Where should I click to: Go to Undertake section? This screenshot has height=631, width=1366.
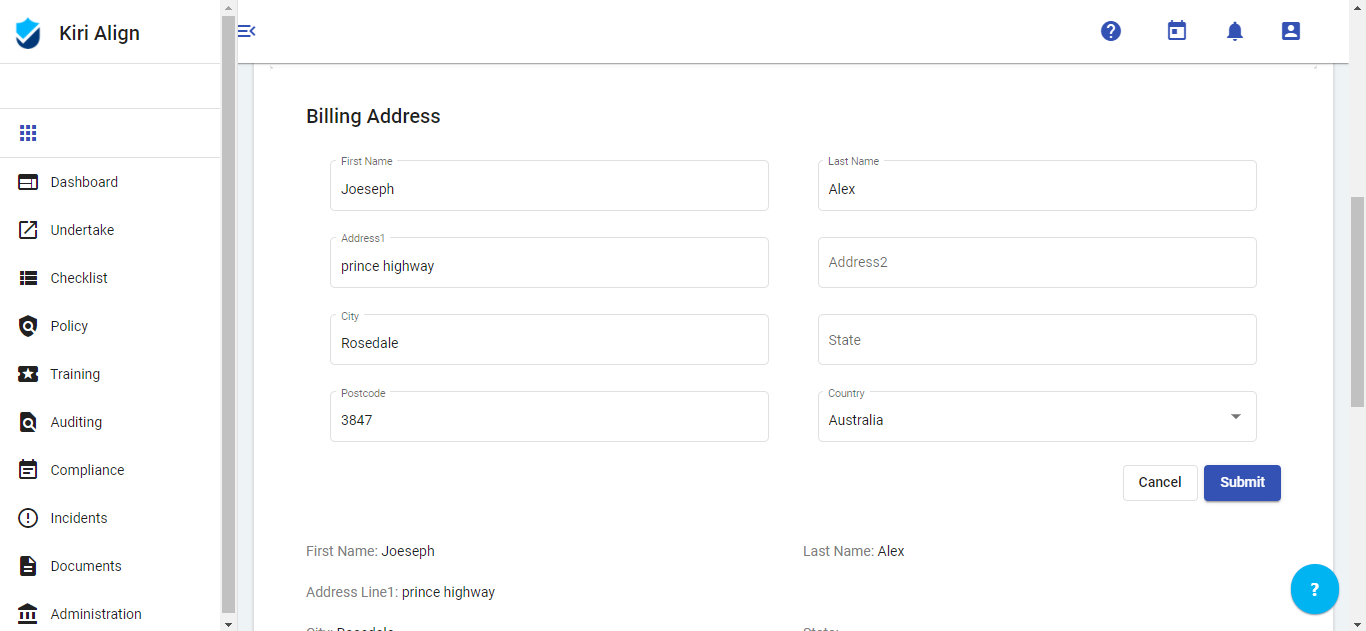110,230
